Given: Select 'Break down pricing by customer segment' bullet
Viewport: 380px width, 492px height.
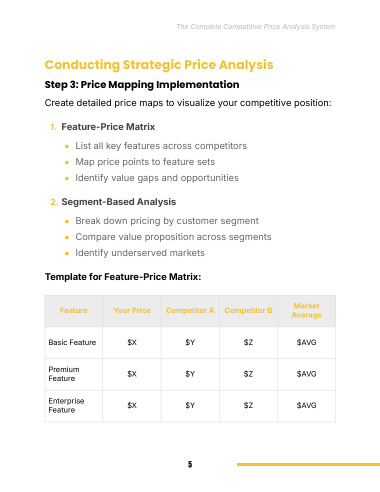Looking at the screenshot, I should (x=167, y=221).
